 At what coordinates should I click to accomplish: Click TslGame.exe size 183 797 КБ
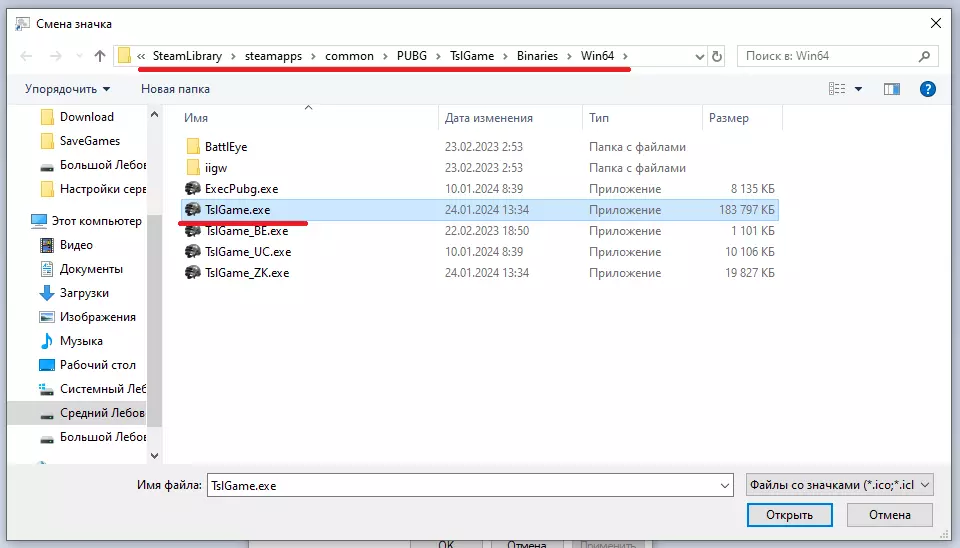click(x=746, y=210)
